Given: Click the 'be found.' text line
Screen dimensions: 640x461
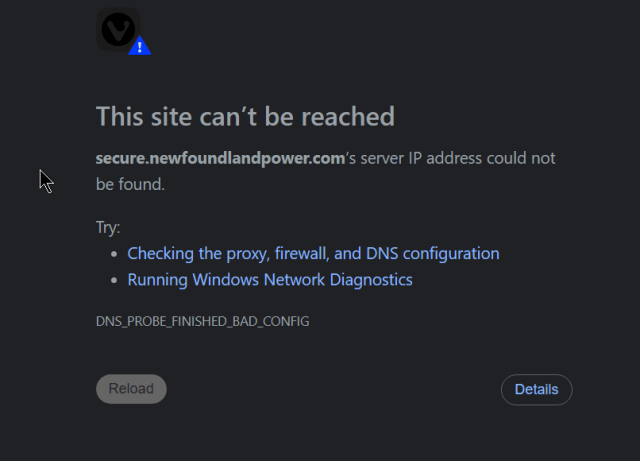Looking at the screenshot, I should 130,185.
